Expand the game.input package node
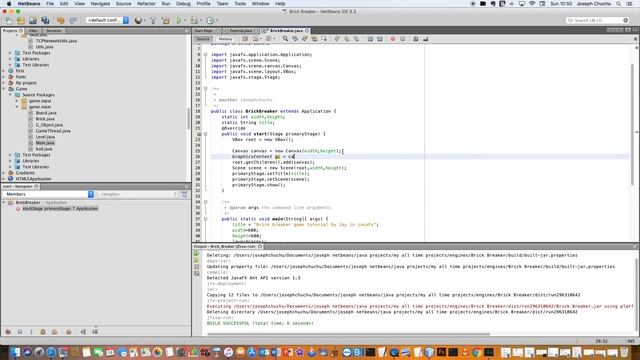This screenshot has height=360, width=640. click(x=17, y=101)
